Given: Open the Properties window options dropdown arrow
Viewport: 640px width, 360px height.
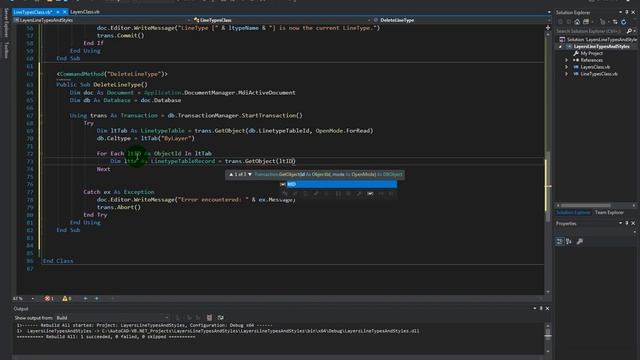Looking at the screenshot, I should [620, 223].
